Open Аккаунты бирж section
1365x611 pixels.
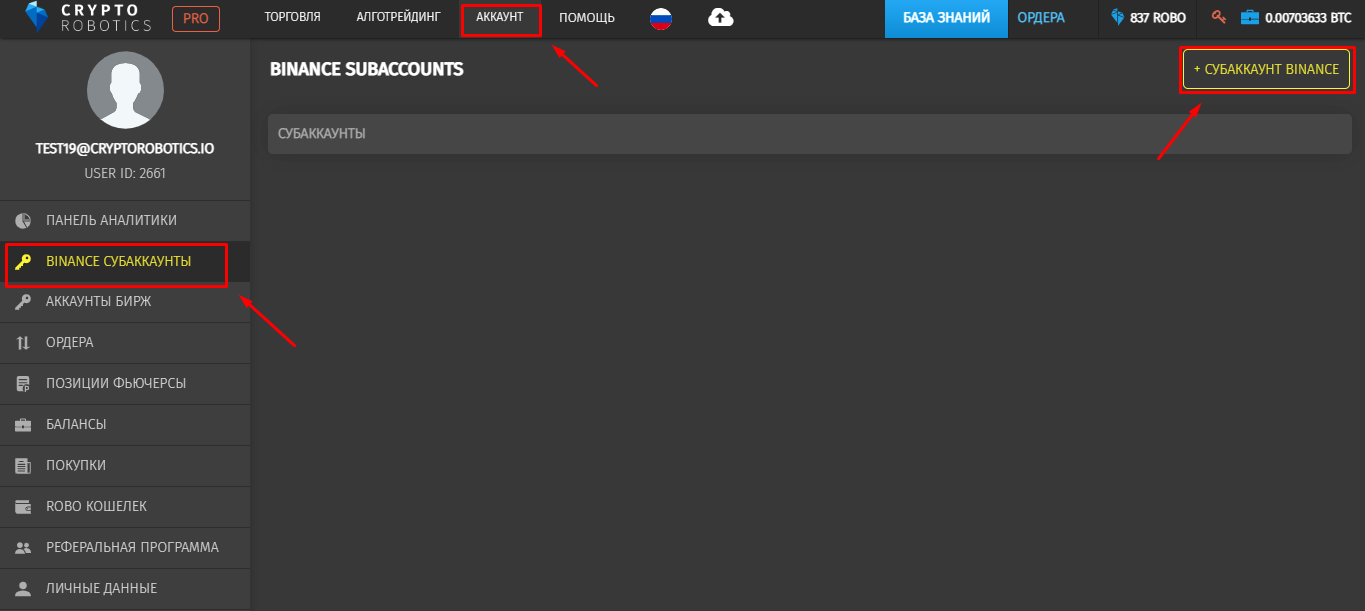(x=125, y=302)
